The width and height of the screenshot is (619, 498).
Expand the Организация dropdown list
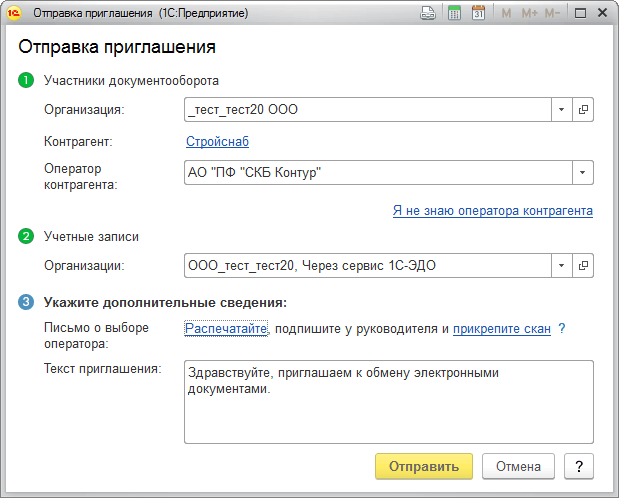point(561,109)
